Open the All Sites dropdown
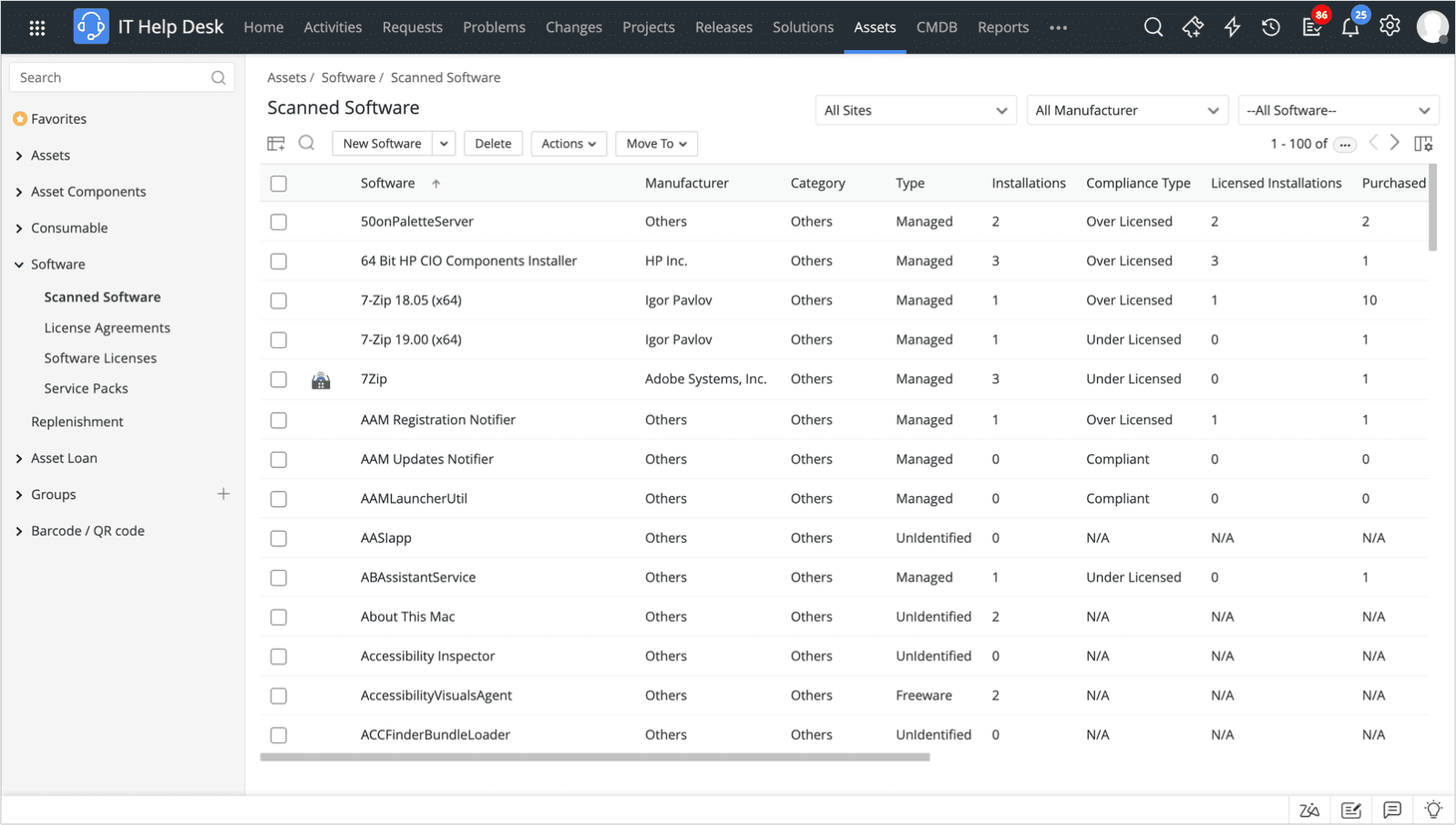The width and height of the screenshot is (1456, 825). coord(915,110)
